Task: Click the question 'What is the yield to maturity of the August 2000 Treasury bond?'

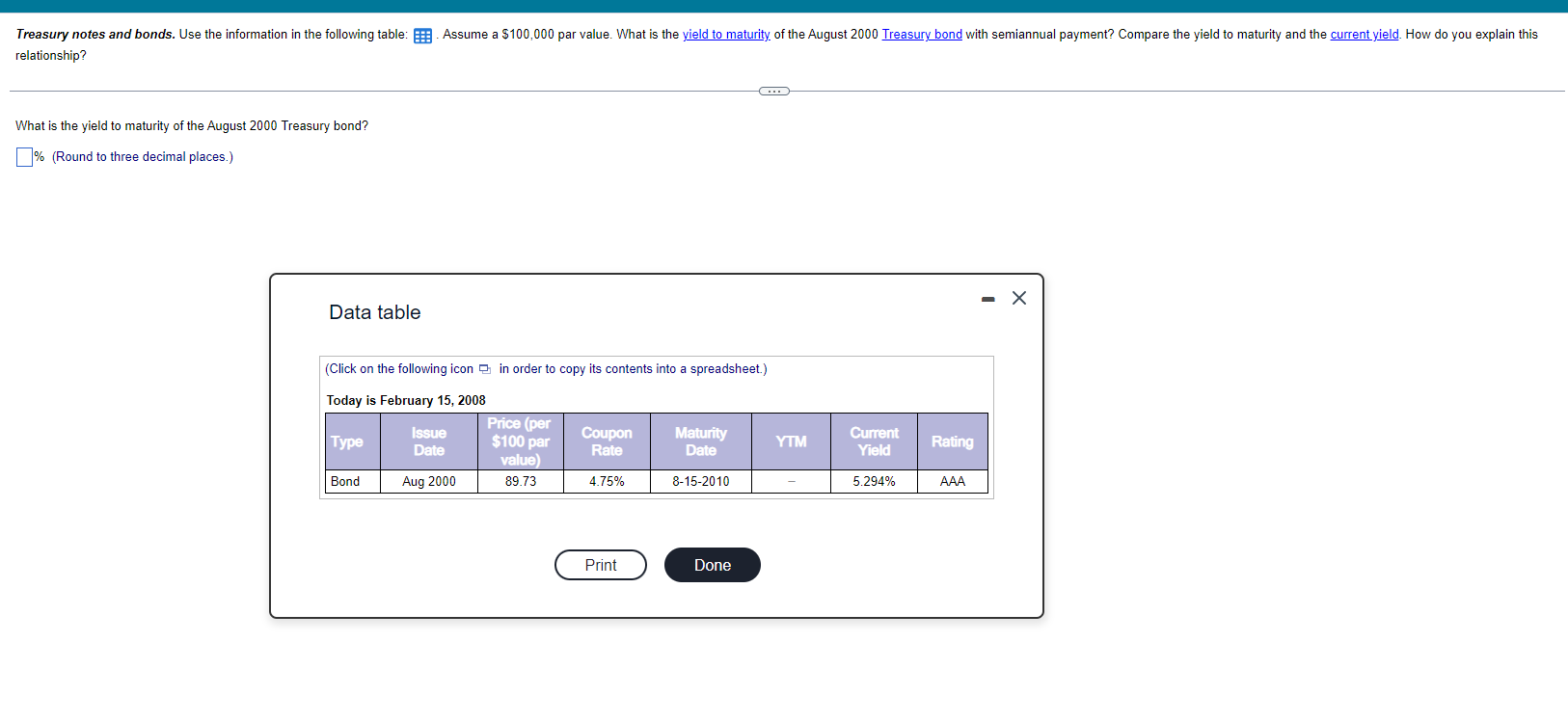Action: pos(192,126)
